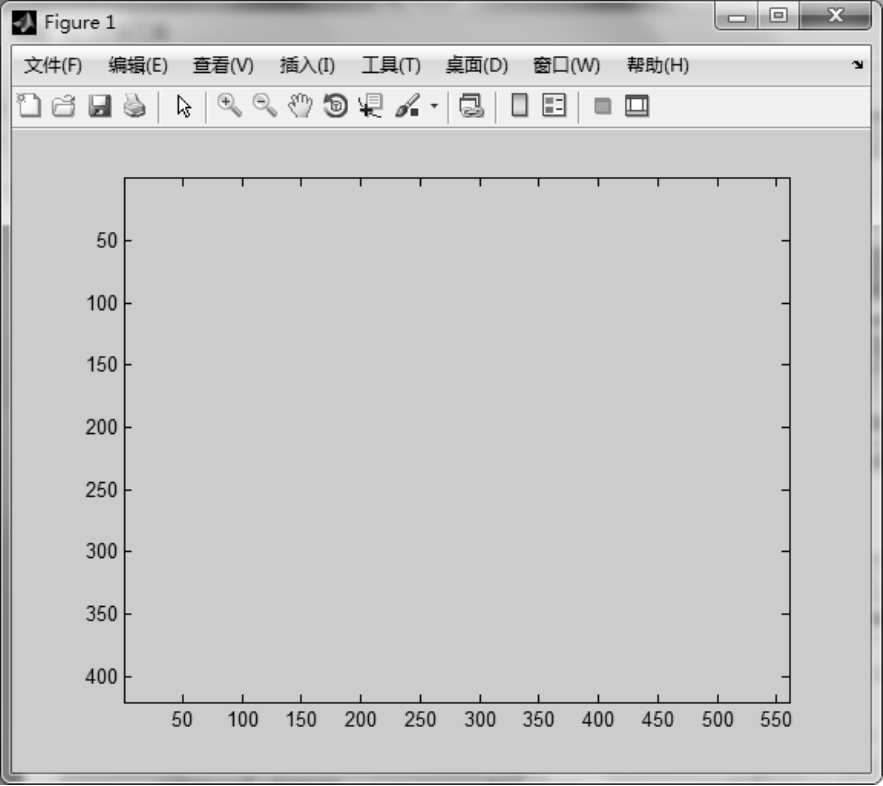This screenshot has height=786, width=883.
Task: Show plot tools and dock figure
Action: tap(637, 106)
